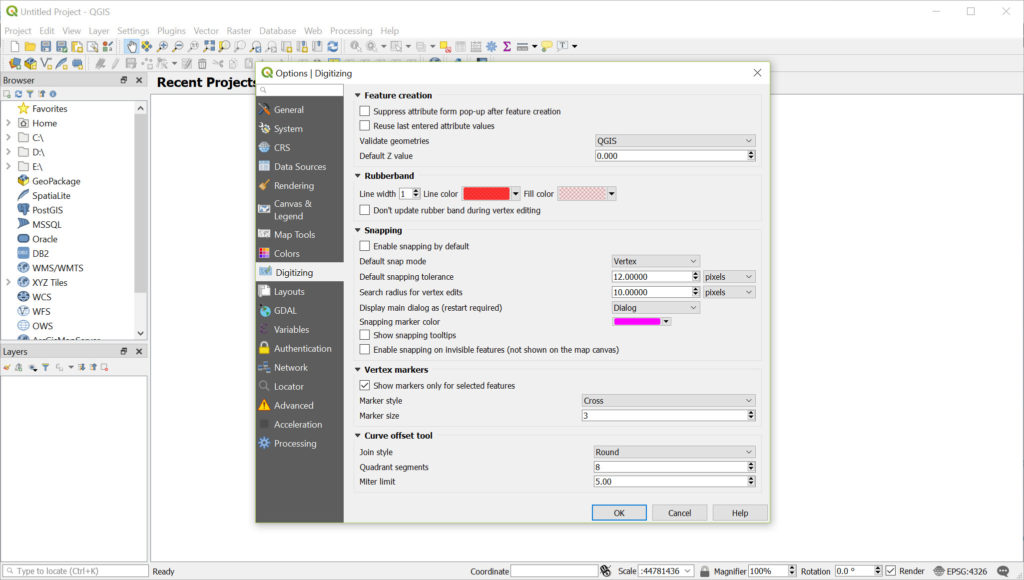The height and width of the screenshot is (580, 1024).
Task: Enable snapping by default checkbox
Action: point(364,246)
